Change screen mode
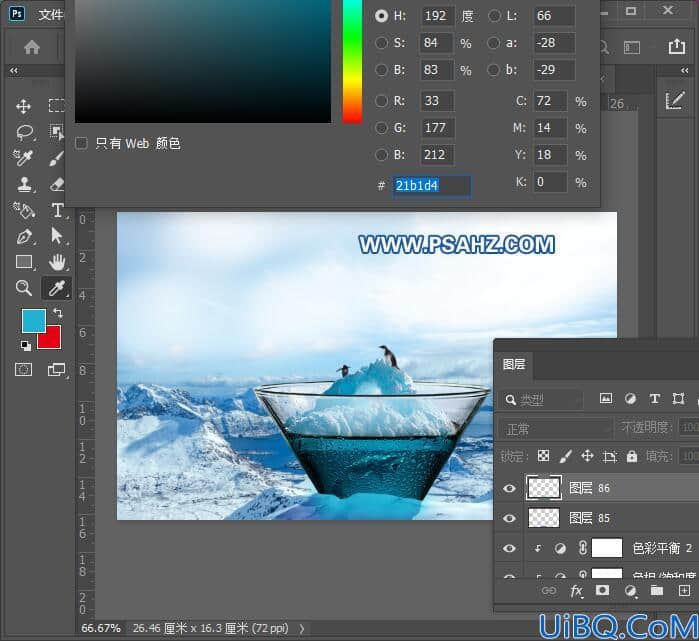Image resolution: width=699 pixels, height=641 pixels. click(57, 370)
